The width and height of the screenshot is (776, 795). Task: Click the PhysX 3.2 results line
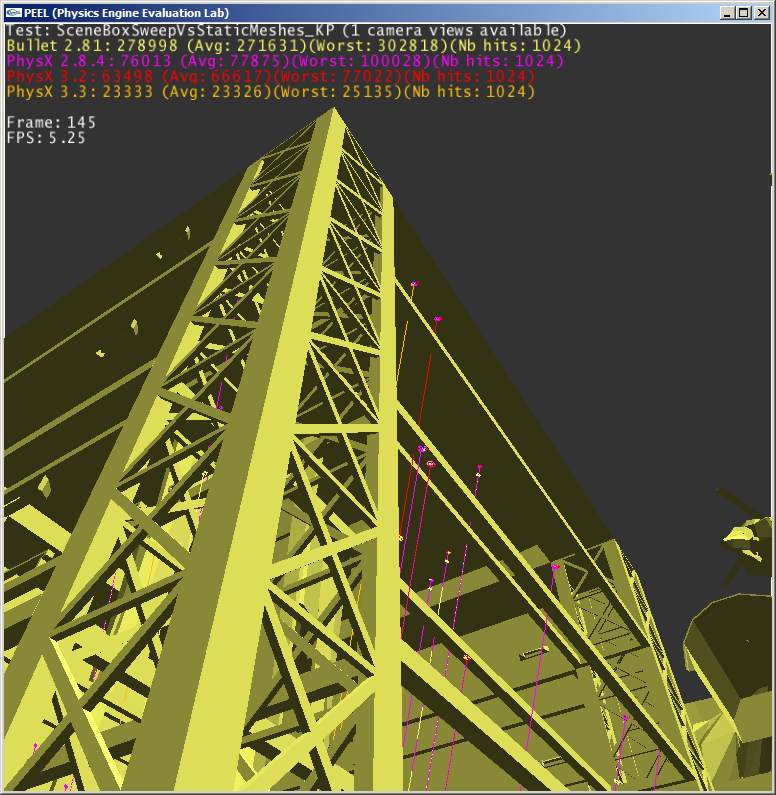(x=271, y=77)
